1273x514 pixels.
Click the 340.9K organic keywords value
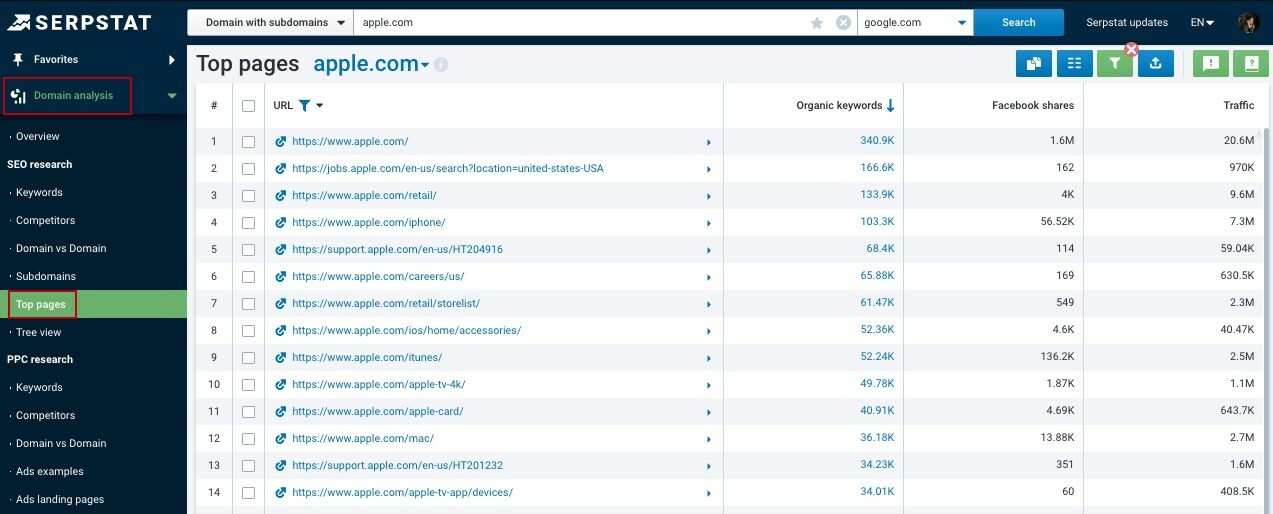(877, 141)
